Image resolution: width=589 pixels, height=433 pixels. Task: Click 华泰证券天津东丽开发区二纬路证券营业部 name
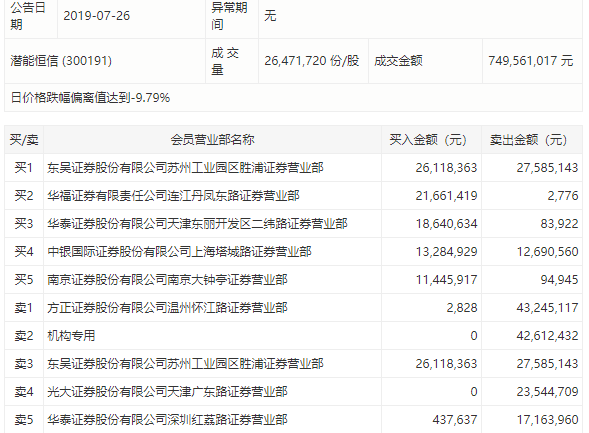(197, 223)
